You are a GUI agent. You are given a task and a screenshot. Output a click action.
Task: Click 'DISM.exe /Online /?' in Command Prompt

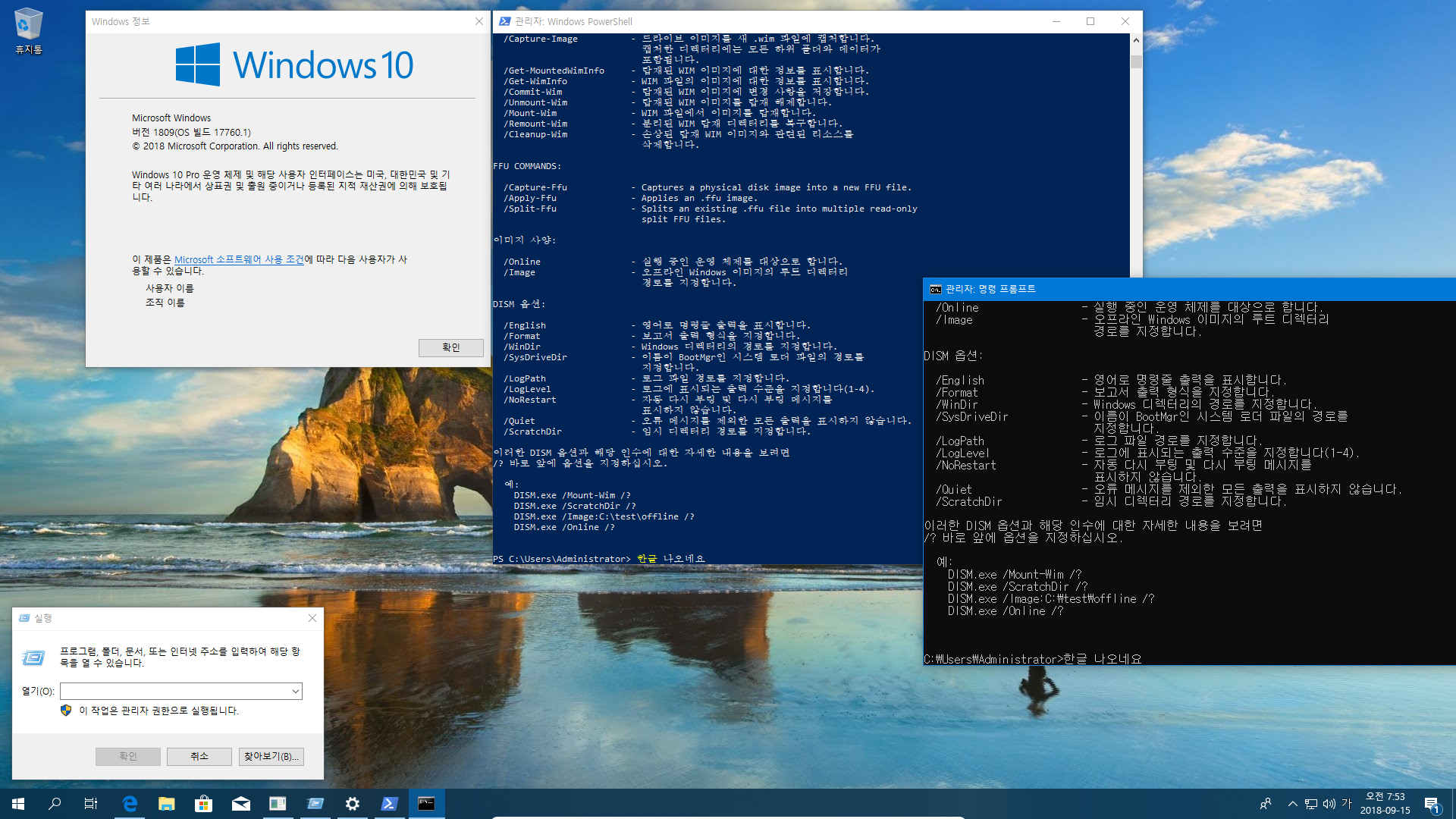pyautogui.click(x=1005, y=610)
